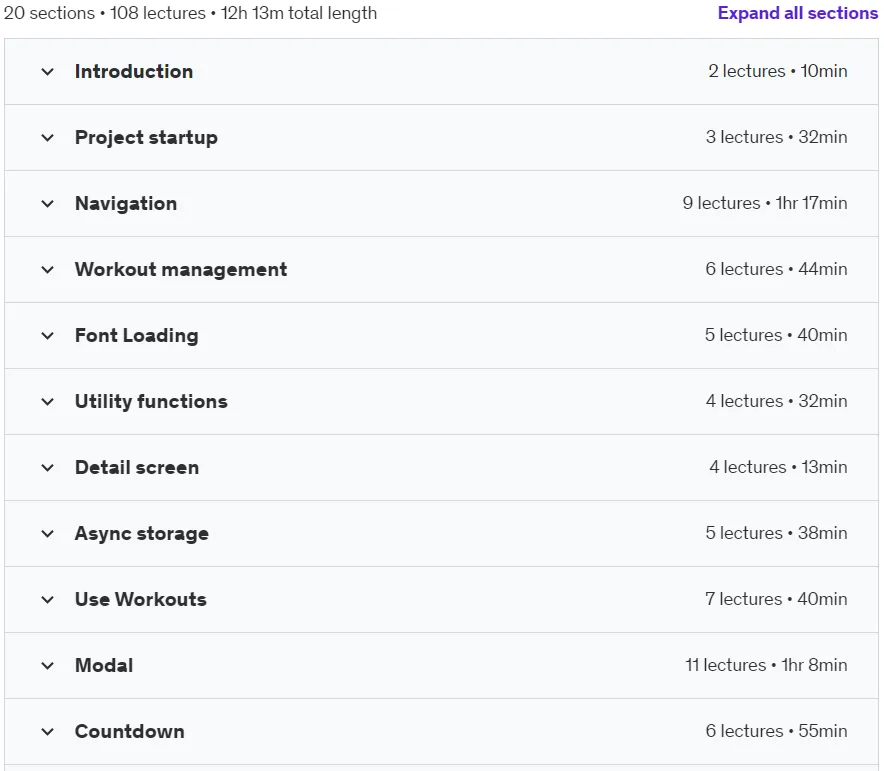The width and height of the screenshot is (884, 771).
Task: Select the Countdown section title
Action: point(130,732)
